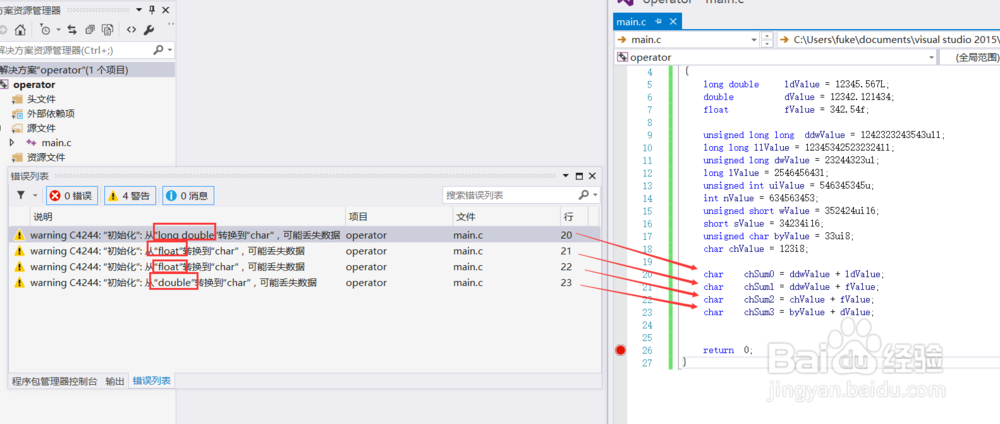
Task: Close the Solution Explorer panel
Action: pos(166,10)
